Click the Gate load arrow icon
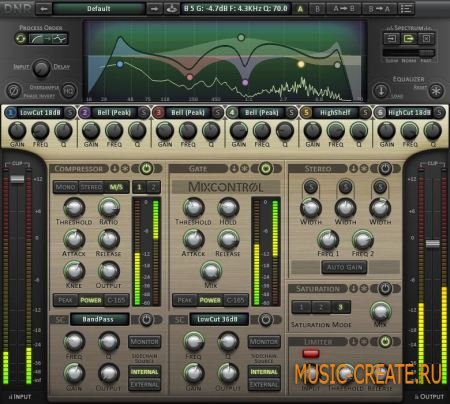This screenshot has height=404, width=450. pos(234,169)
